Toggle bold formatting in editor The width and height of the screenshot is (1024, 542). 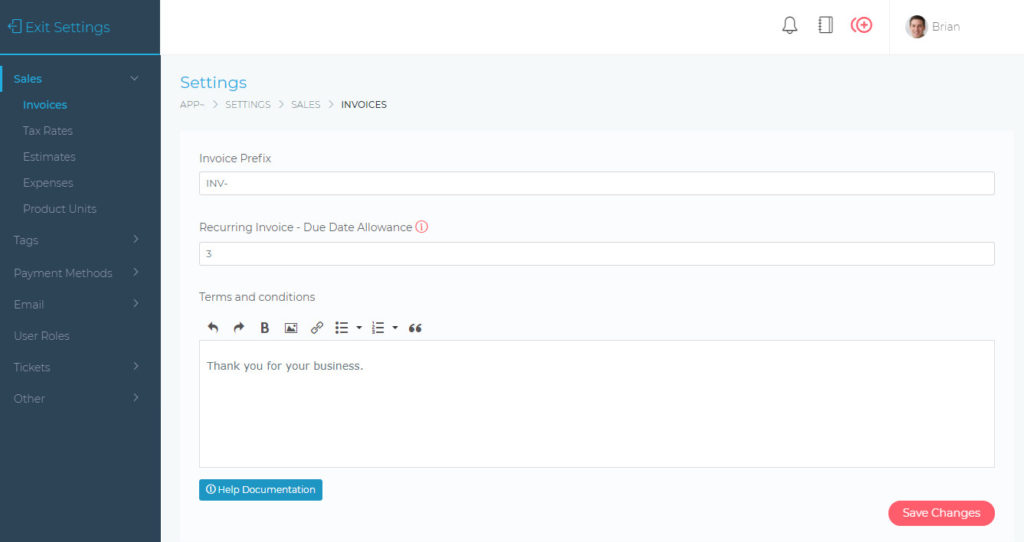[x=264, y=328]
